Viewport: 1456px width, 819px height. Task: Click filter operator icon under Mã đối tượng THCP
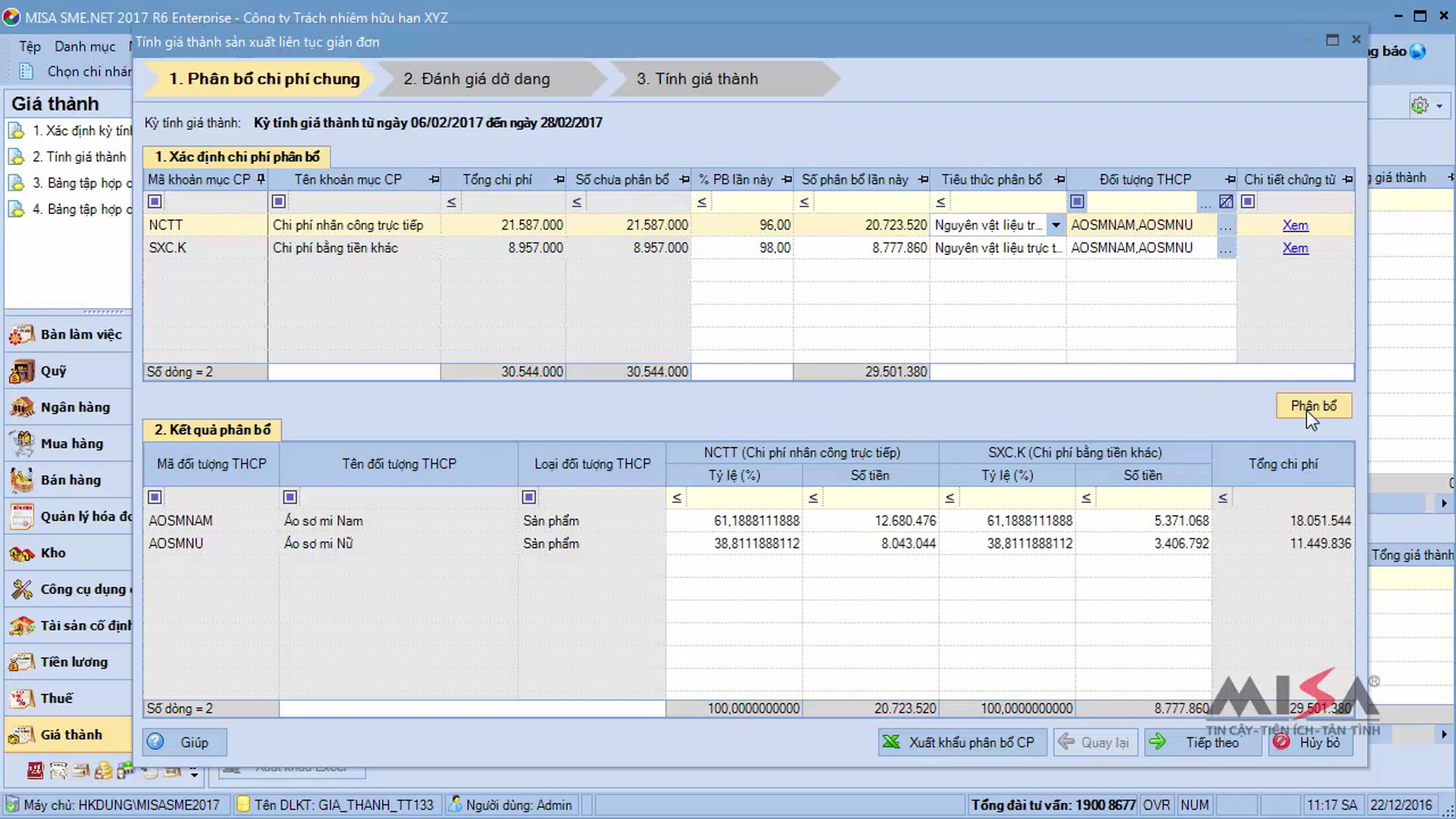click(x=155, y=497)
